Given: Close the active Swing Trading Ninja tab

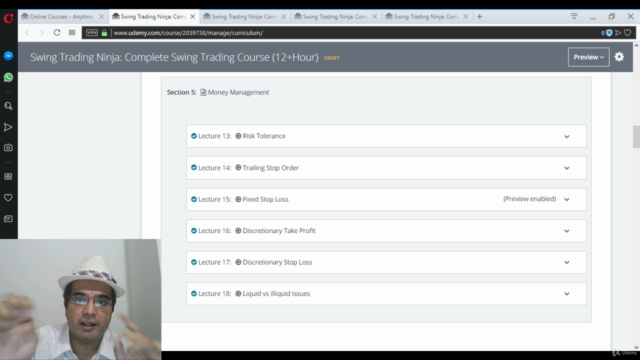Looking at the screenshot, I should (193, 17).
